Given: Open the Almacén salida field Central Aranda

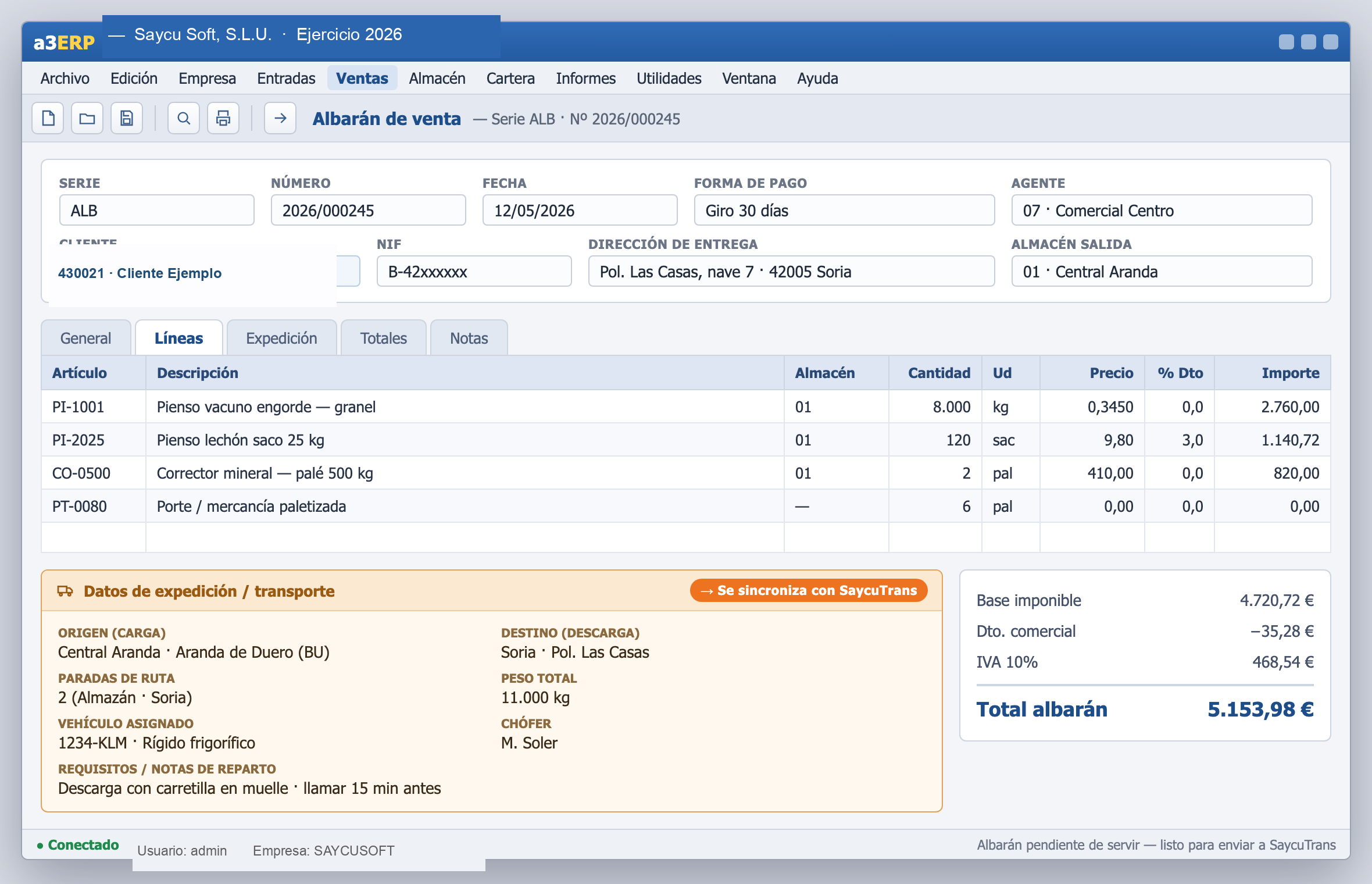Looking at the screenshot, I should 1162,272.
